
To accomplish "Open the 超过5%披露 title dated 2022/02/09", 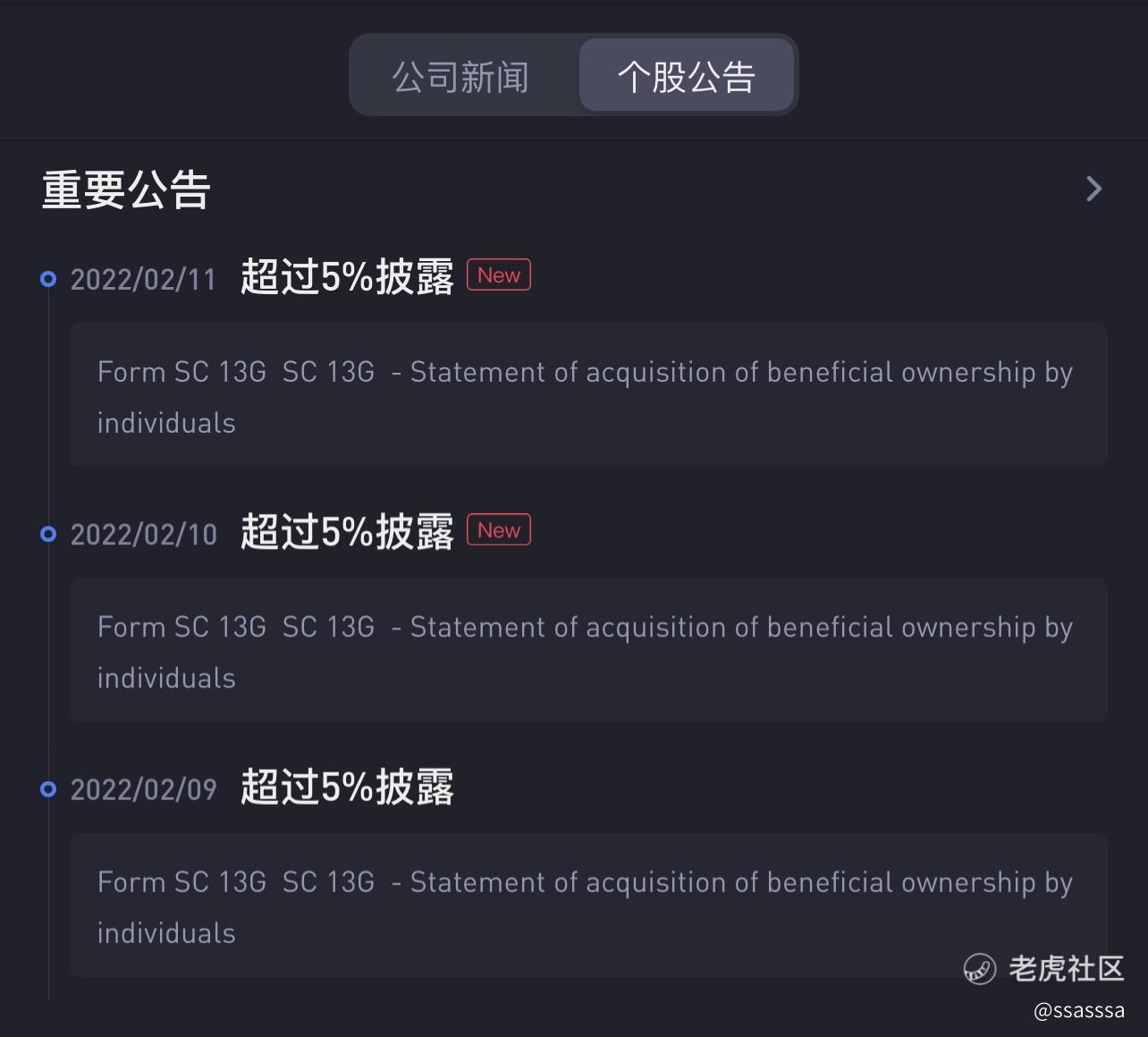I will coord(347,787).
